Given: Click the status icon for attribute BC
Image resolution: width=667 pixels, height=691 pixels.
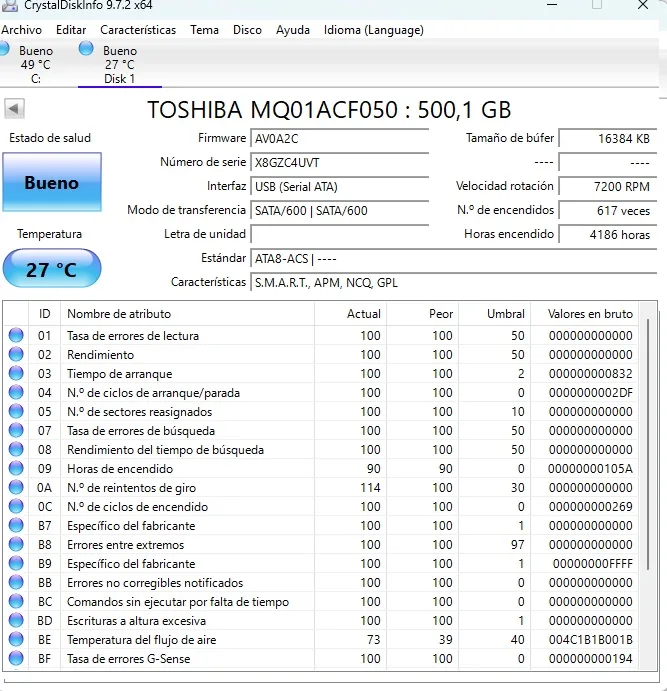Looking at the screenshot, I should 16,601.
